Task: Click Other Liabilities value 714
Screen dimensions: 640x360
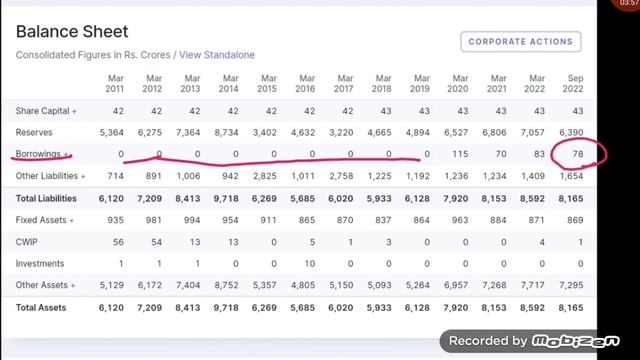Action: pos(116,176)
